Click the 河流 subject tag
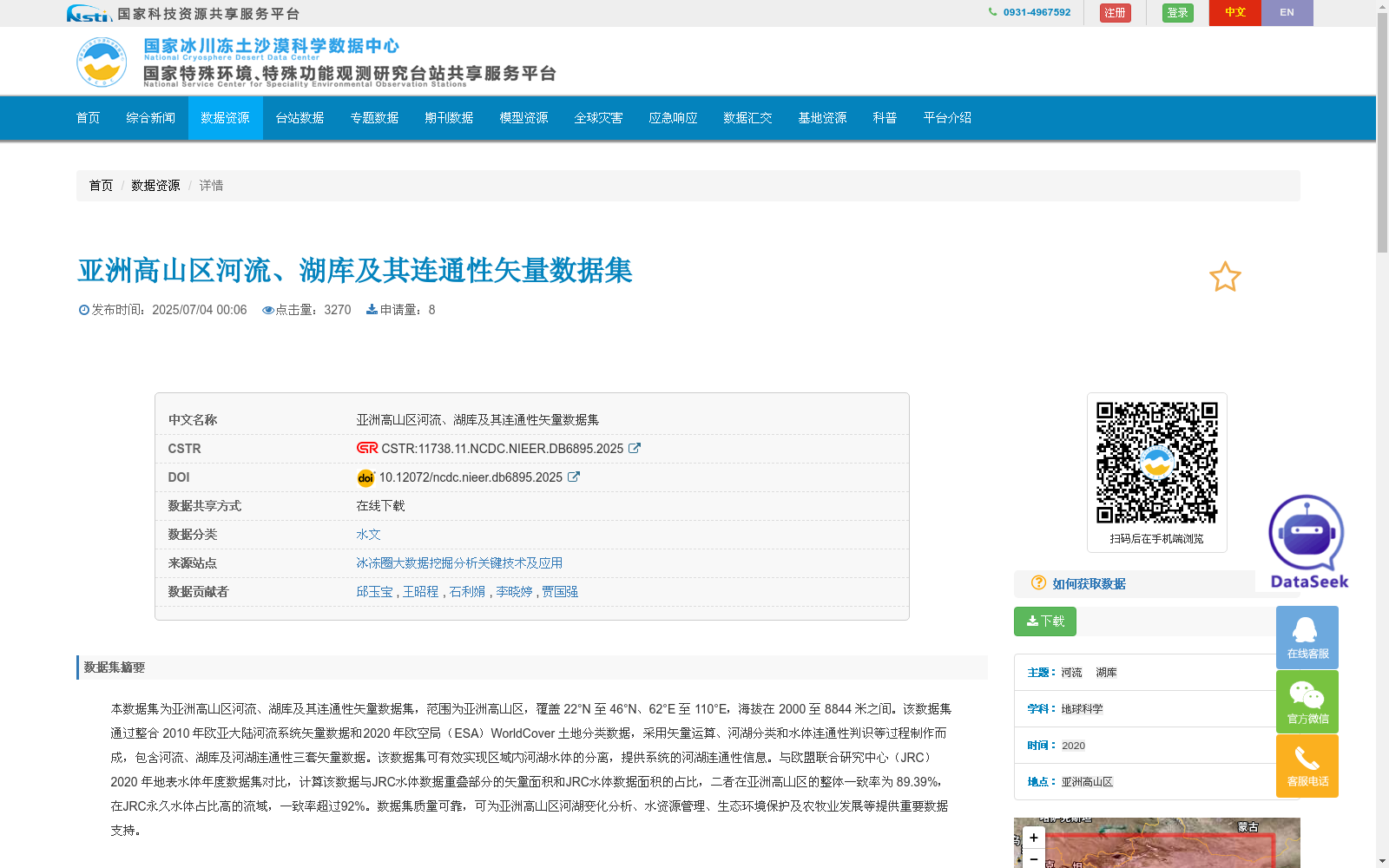 1071,673
